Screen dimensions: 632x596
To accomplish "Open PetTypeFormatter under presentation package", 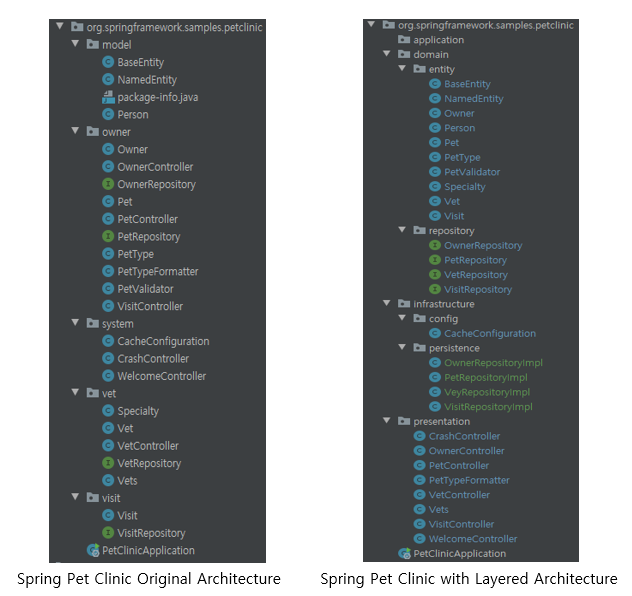I will pos(469,480).
